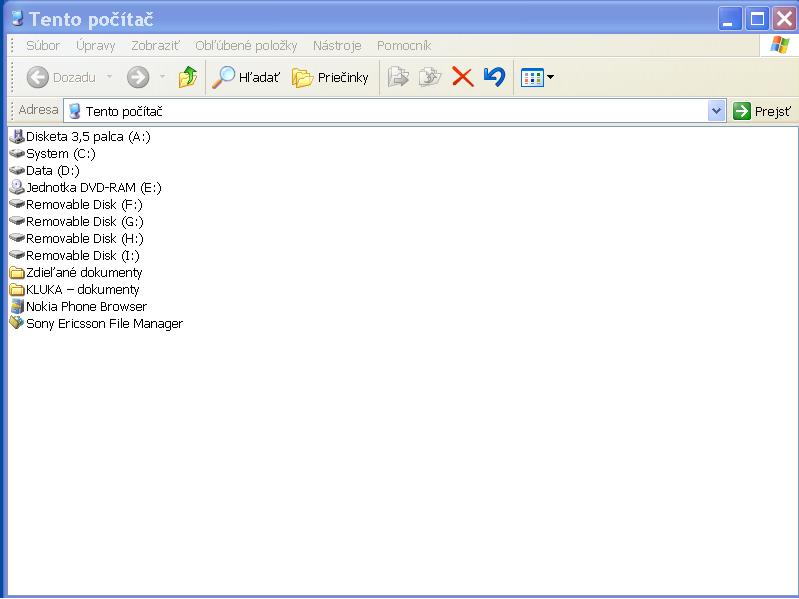This screenshot has width=799, height=599.
Task: Click the red Delete X icon
Action: pyautogui.click(x=462, y=77)
